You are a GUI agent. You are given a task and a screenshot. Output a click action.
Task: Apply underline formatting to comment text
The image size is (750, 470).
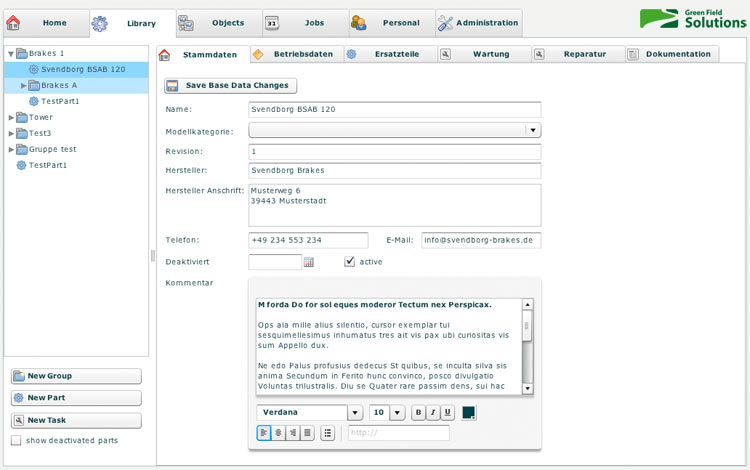click(x=447, y=412)
